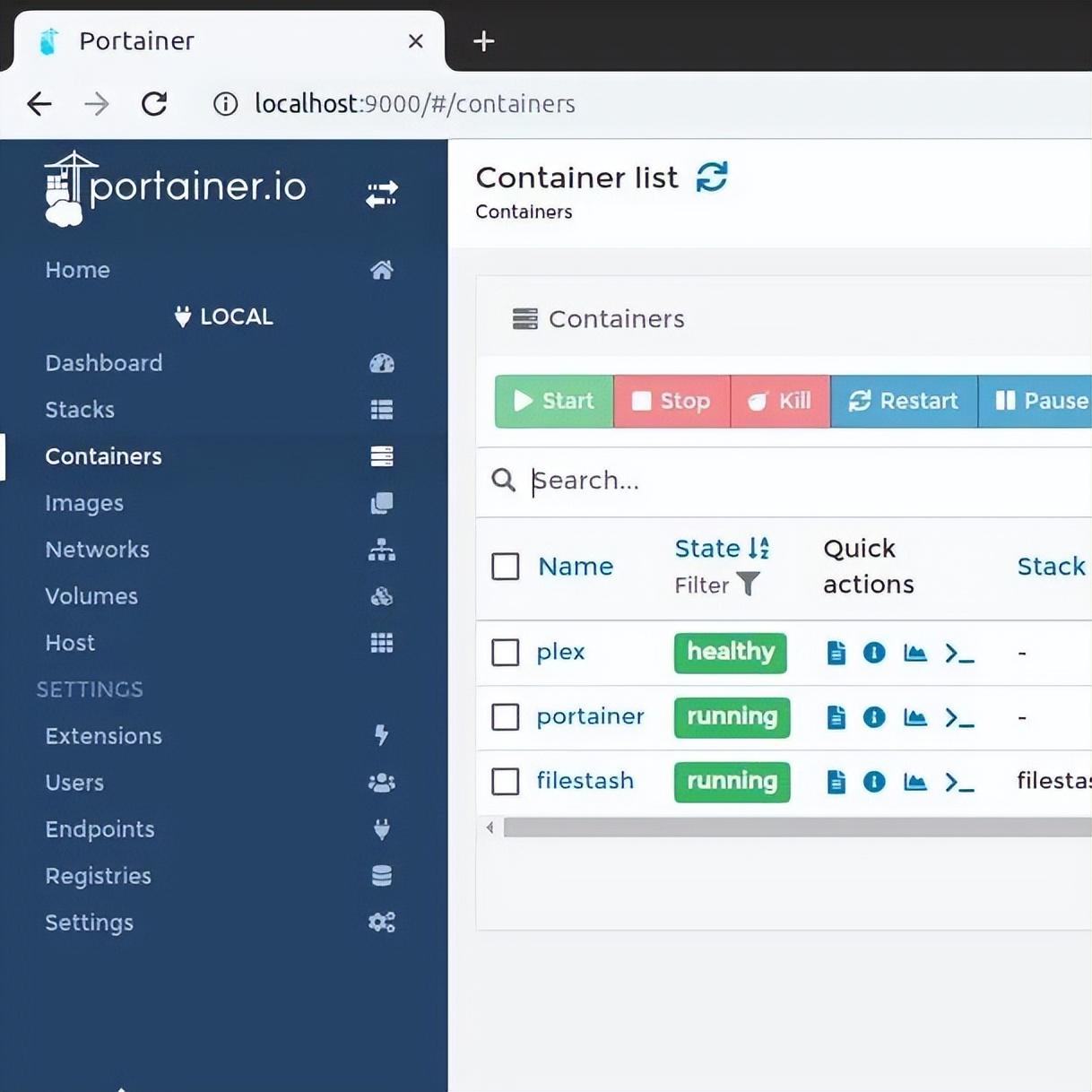The width and height of the screenshot is (1092, 1092).
Task: Open logs for the plex container
Action: [x=835, y=653]
